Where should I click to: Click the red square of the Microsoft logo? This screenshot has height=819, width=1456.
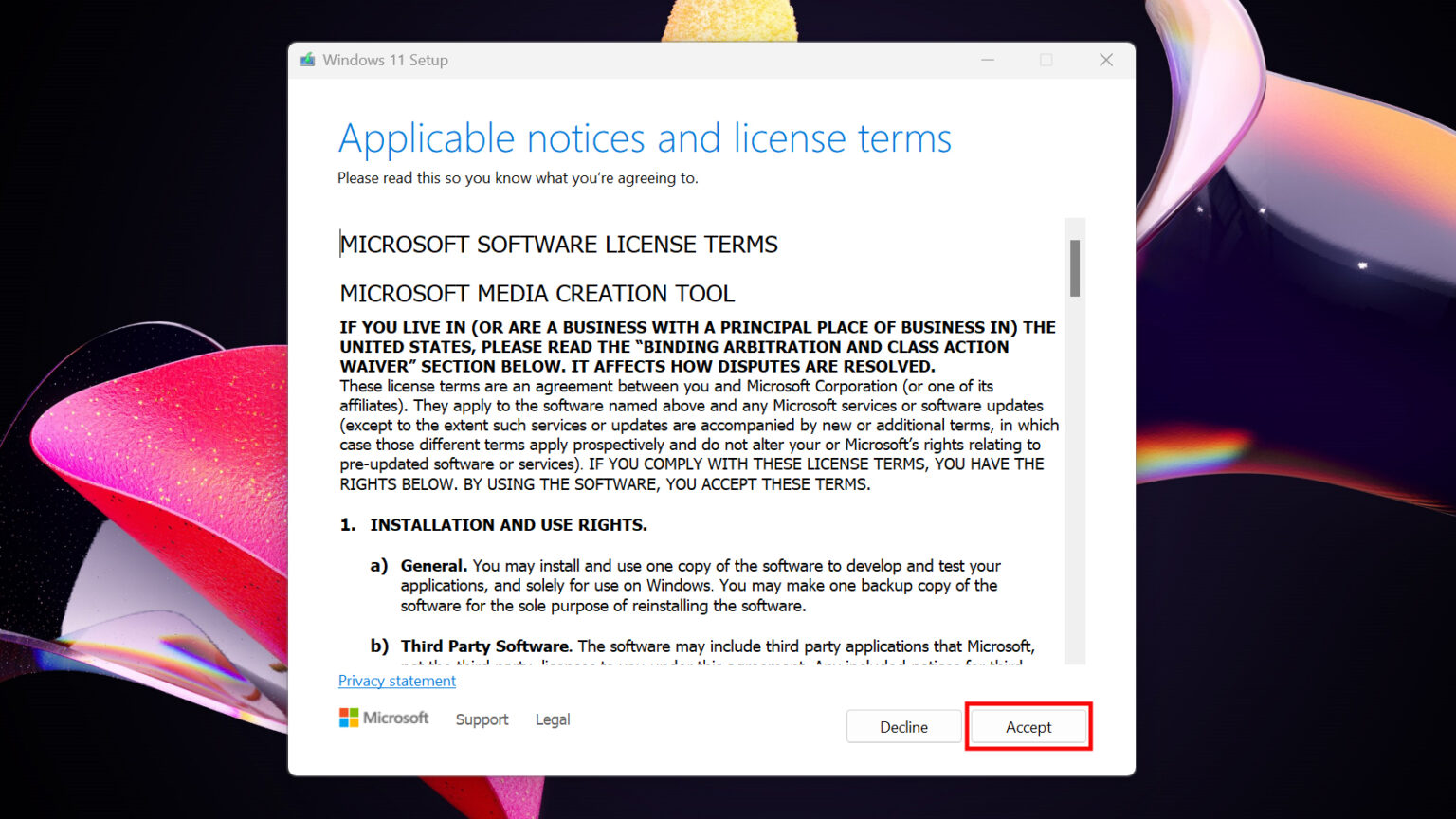[344, 712]
